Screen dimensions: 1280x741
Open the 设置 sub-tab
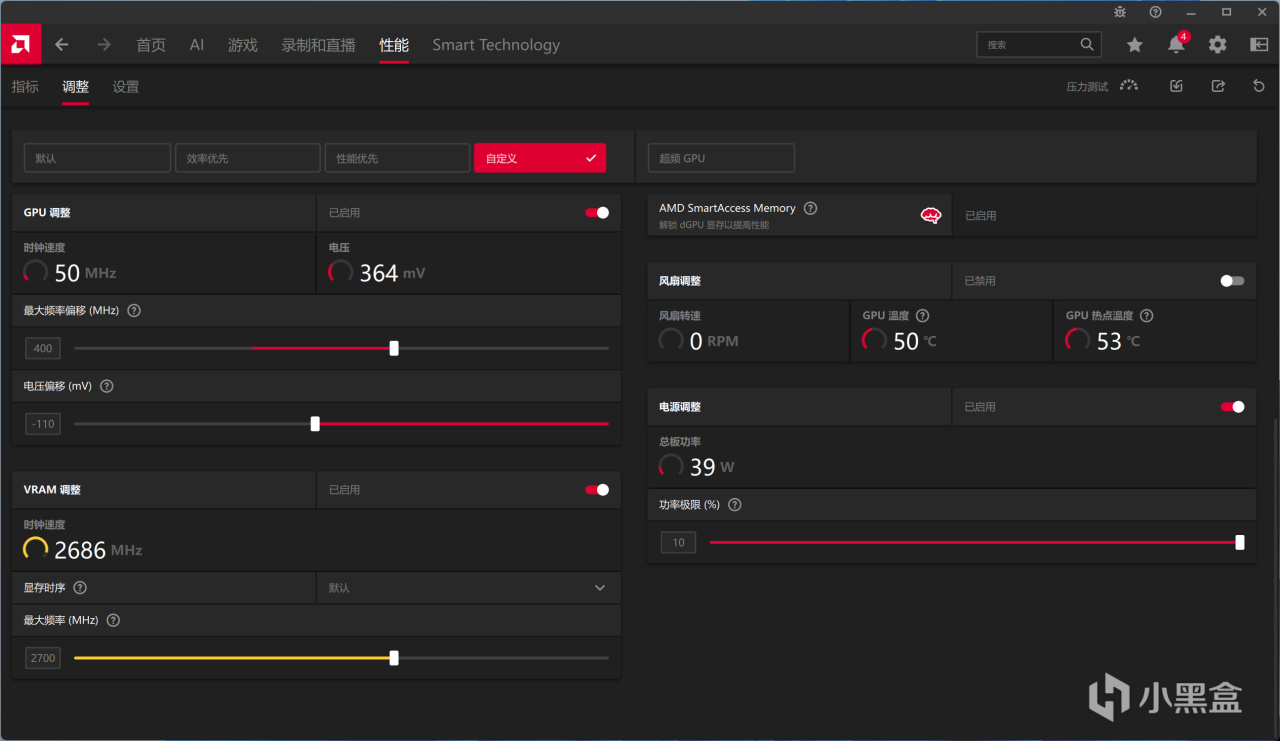(126, 87)
